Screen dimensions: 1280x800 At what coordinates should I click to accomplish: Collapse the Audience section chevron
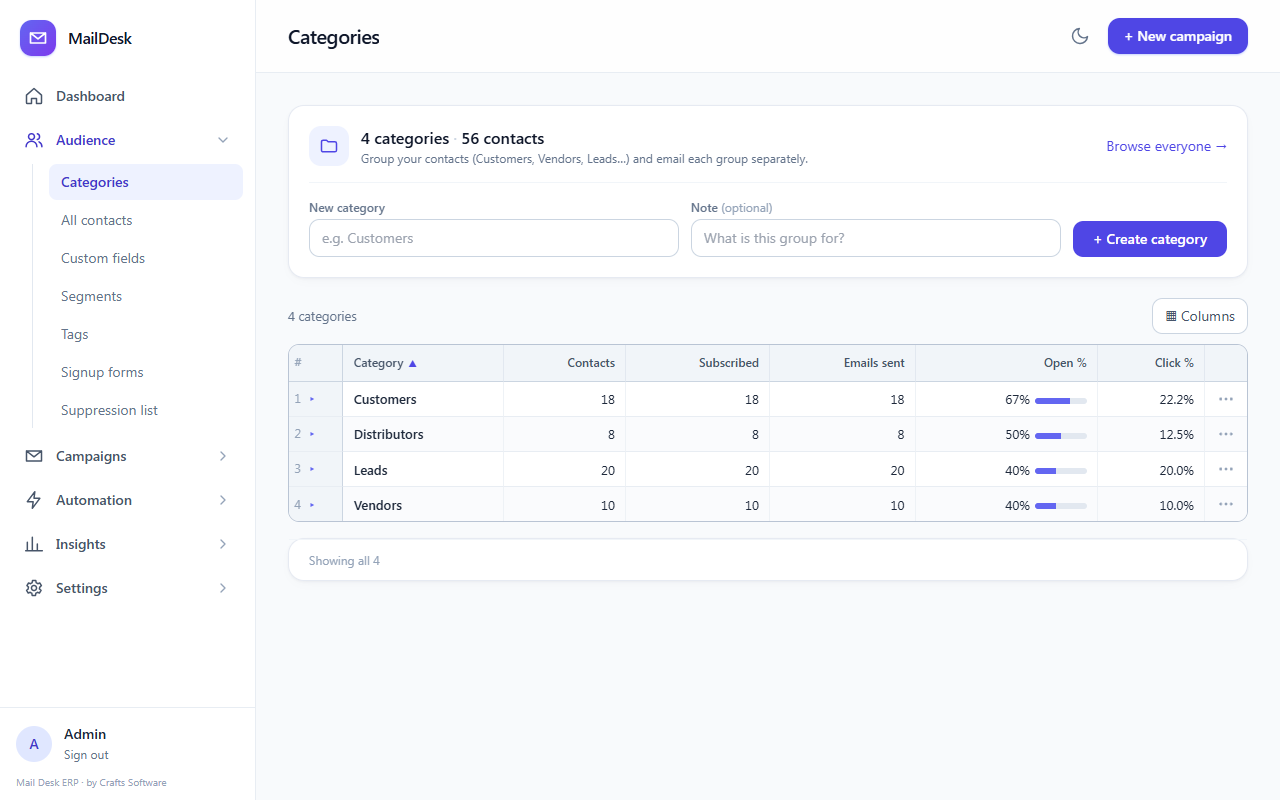(223, 140)
